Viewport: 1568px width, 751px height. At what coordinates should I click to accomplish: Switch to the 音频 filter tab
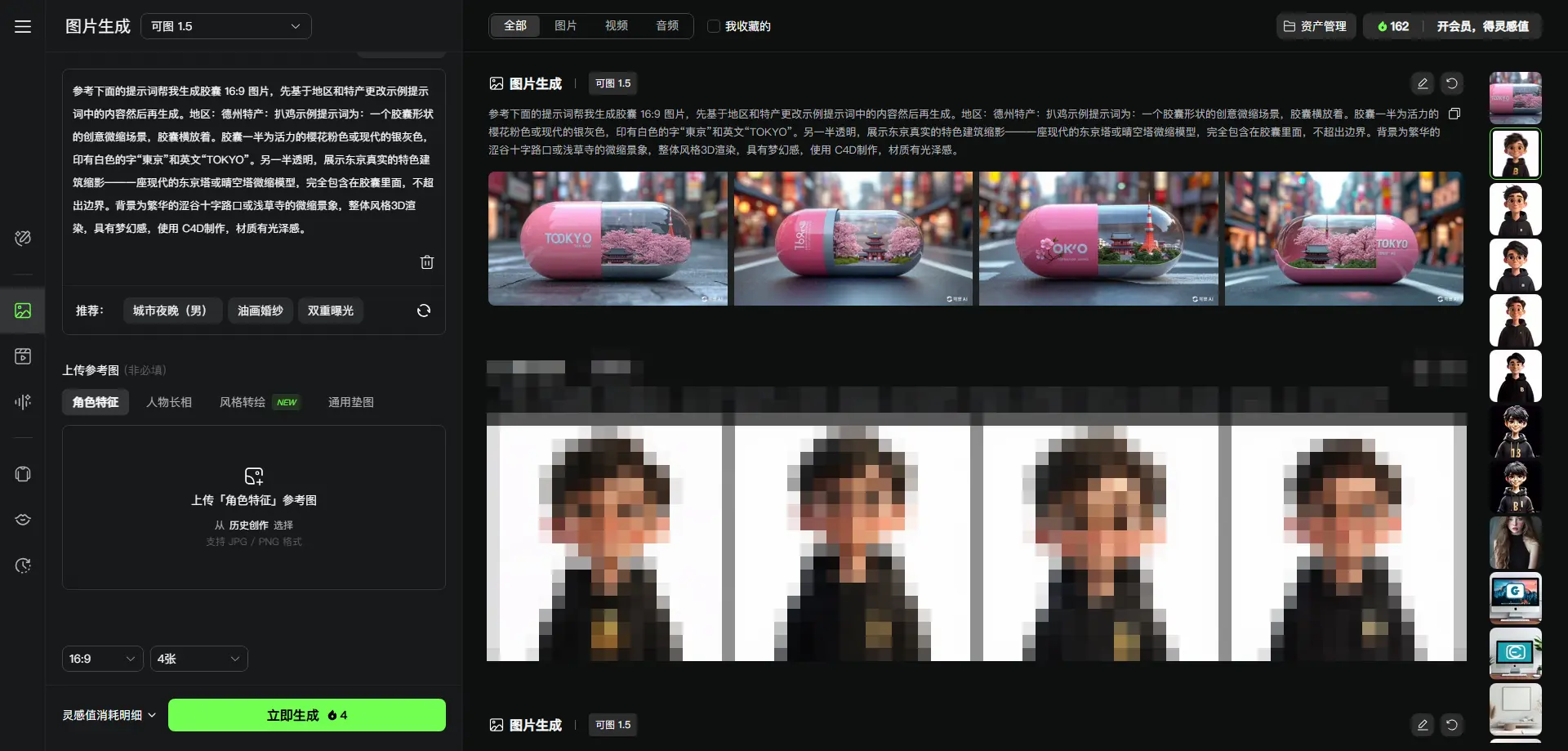pyautogui.click(x=667, y=26)
